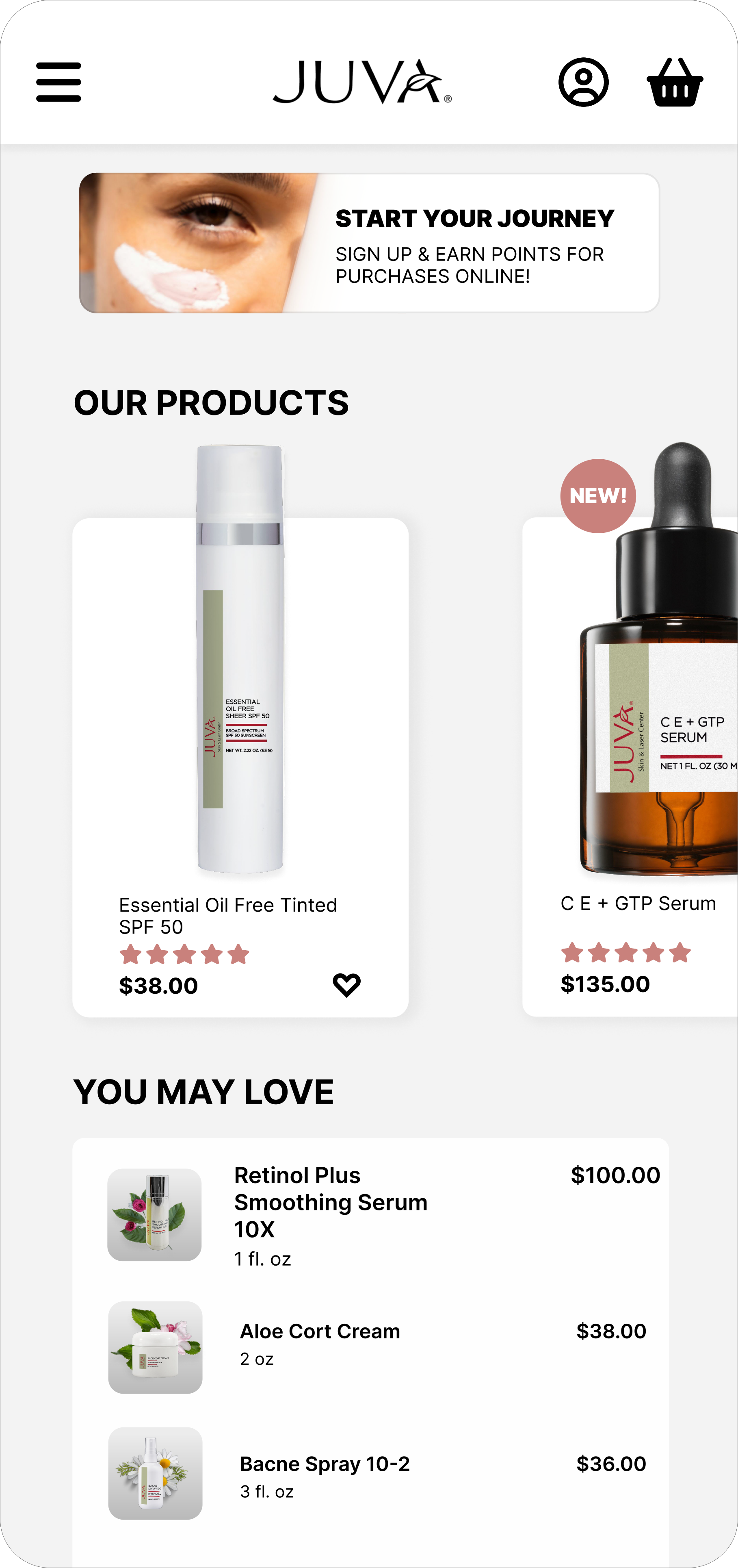Open C E + GTP Serum bottle image
Viewport: 738px width, 1568px height.
point(659,658)
